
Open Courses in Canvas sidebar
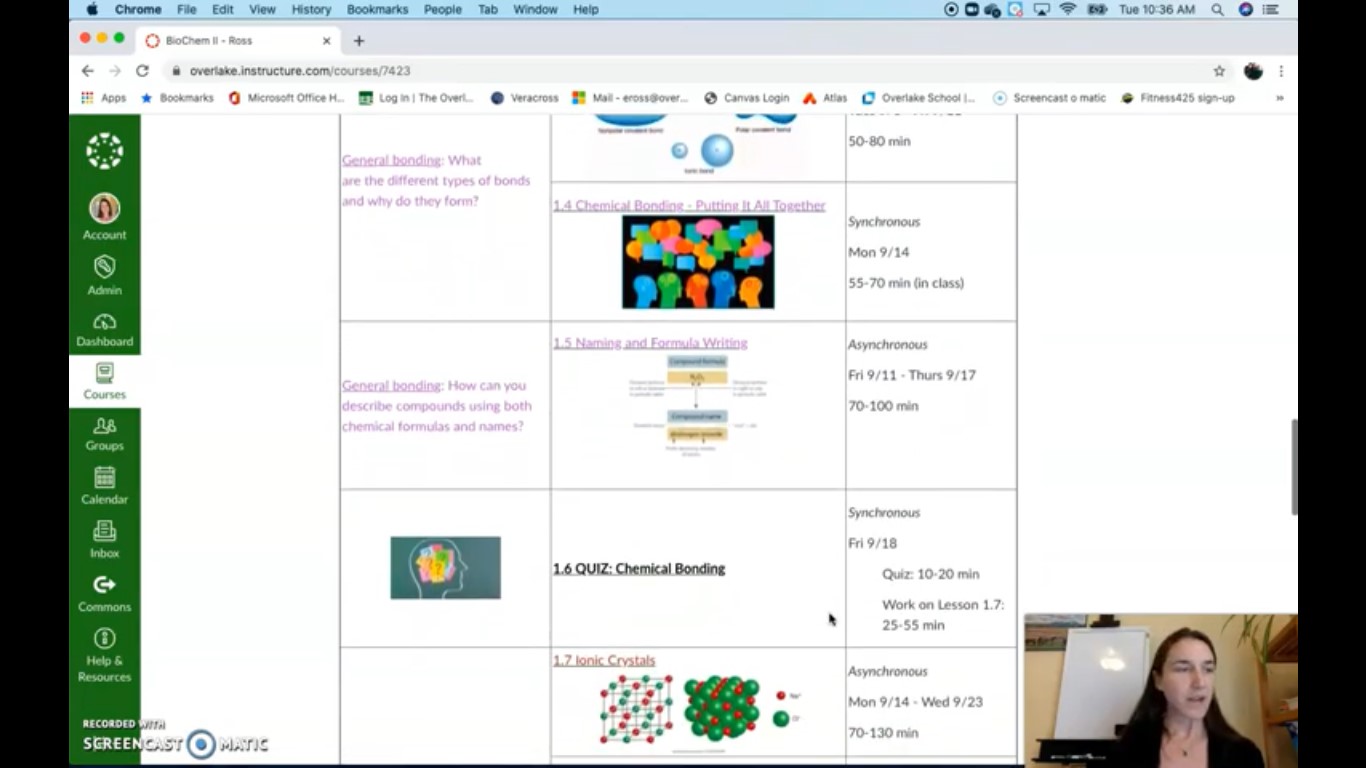(104, 381)
